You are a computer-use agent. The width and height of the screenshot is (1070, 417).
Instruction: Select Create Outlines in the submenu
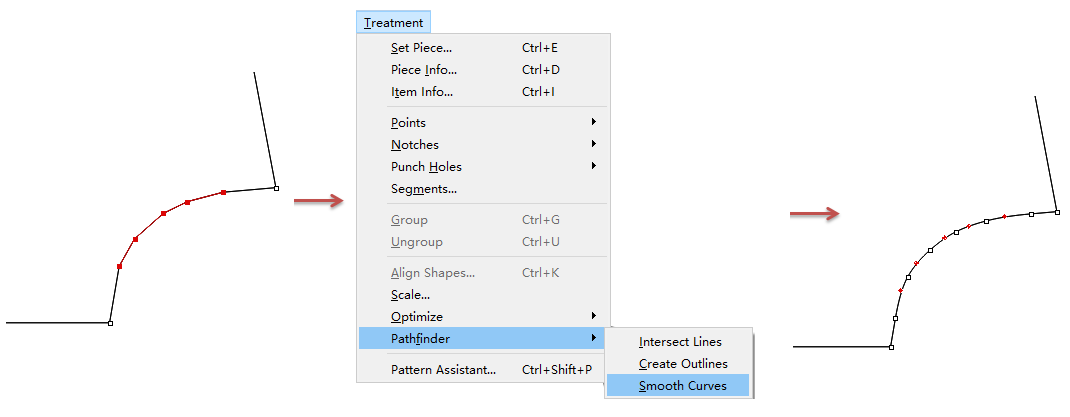(683, 364)
